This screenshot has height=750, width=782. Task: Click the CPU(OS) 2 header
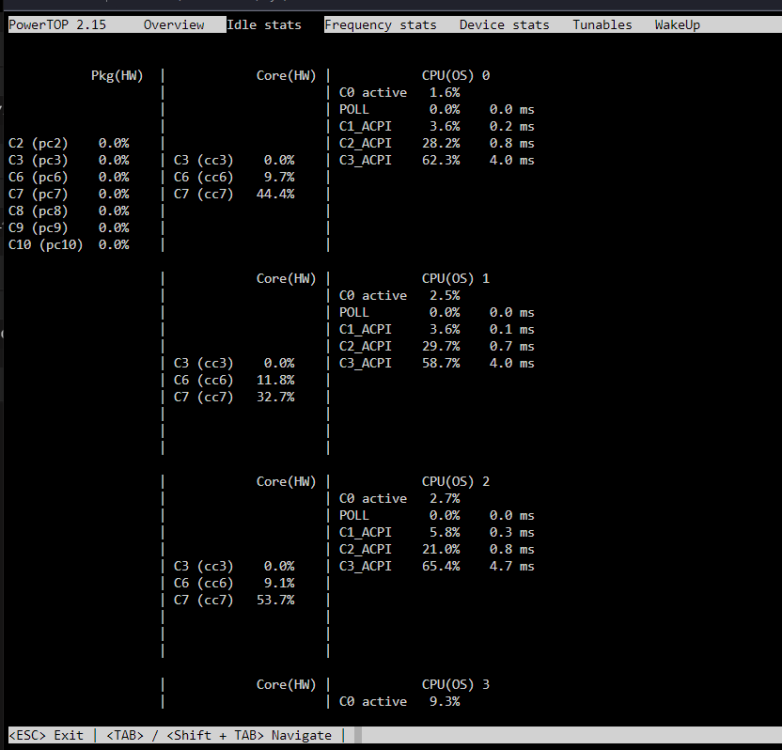[456, 482]
